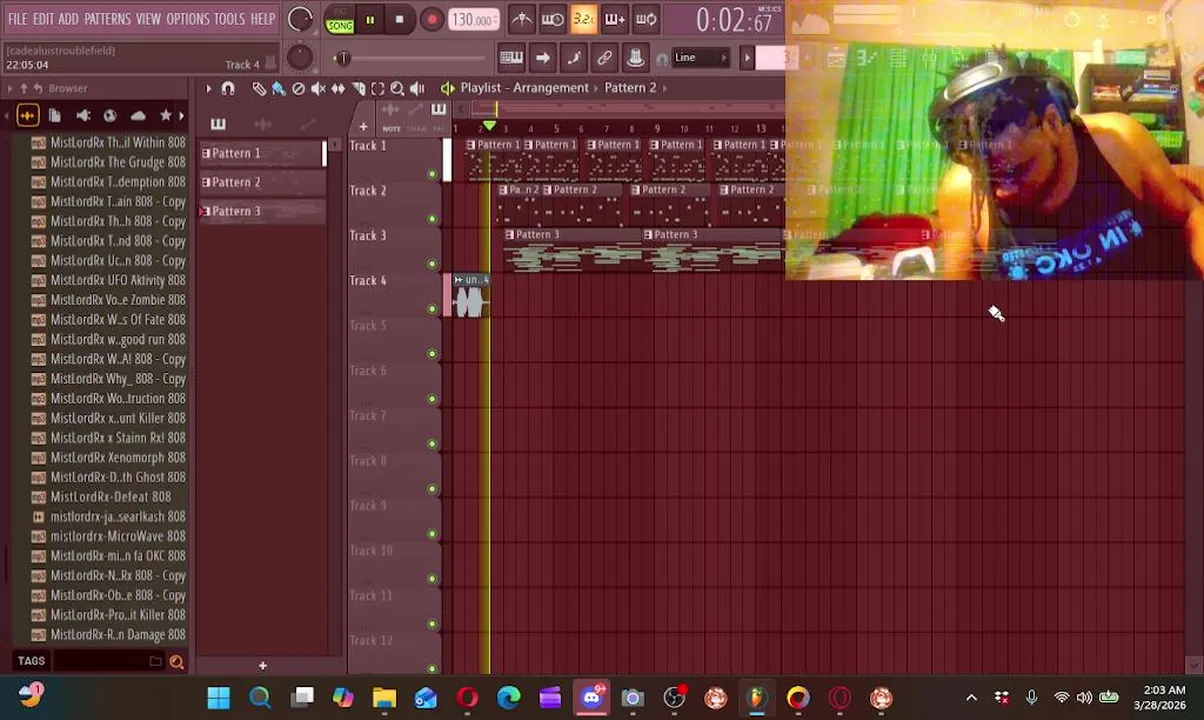The width and height of the screenshot is (1204, 720).
Task: Select the Mute tool in playlist toolbar
Action: [x=318, y=88]
